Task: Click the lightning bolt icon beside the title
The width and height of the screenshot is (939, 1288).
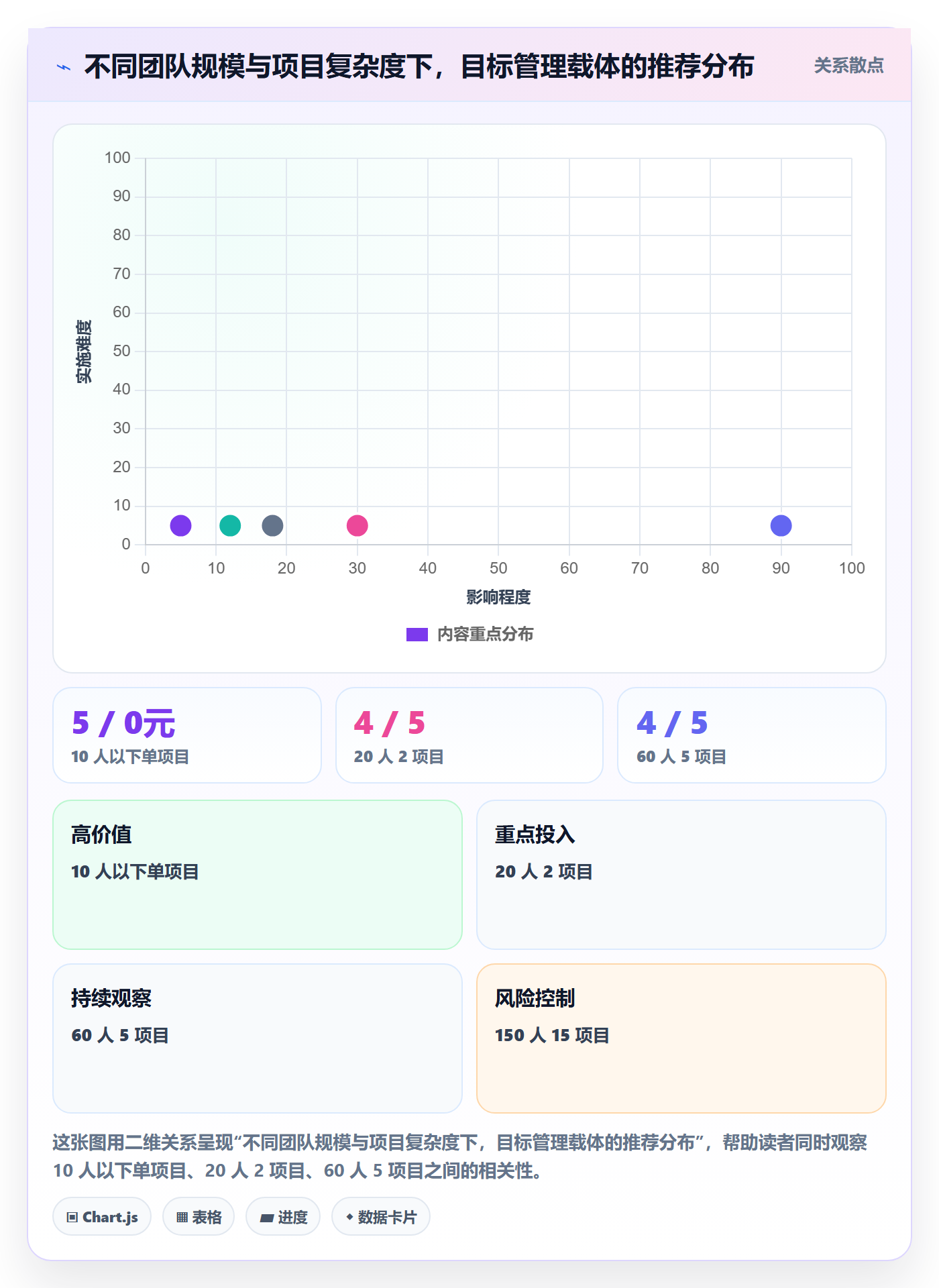Action: [x=64, y=67]
